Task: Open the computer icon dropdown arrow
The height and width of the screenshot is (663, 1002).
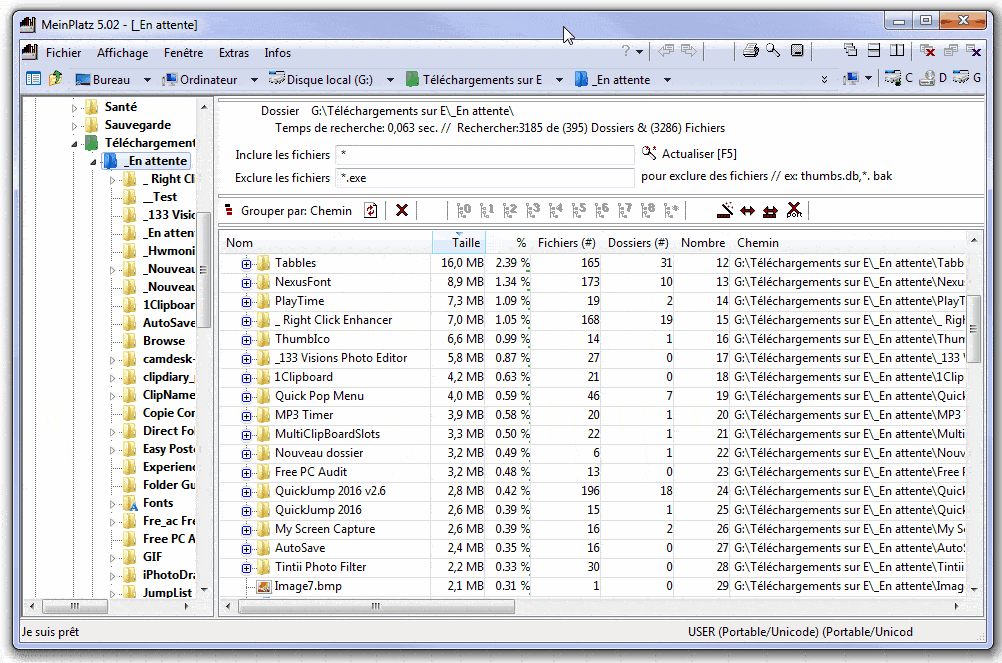Action: [x=868, y=79]
